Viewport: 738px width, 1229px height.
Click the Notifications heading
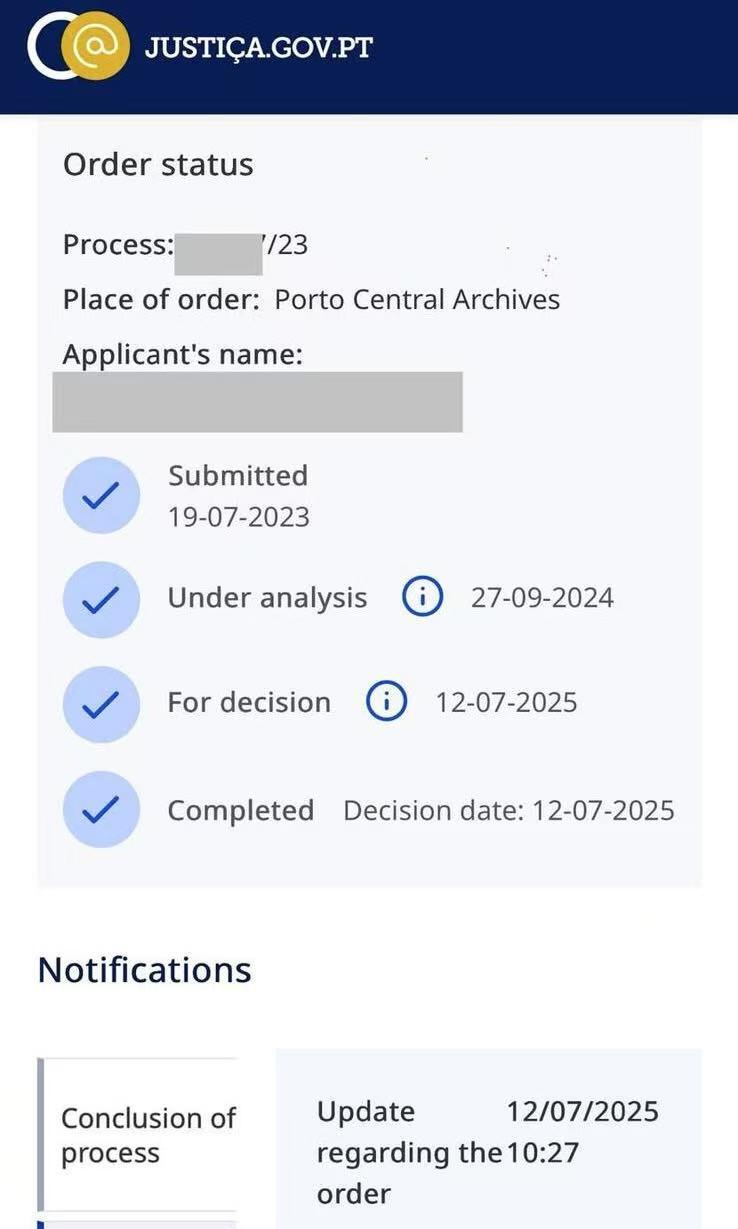[x=144, y=970]
